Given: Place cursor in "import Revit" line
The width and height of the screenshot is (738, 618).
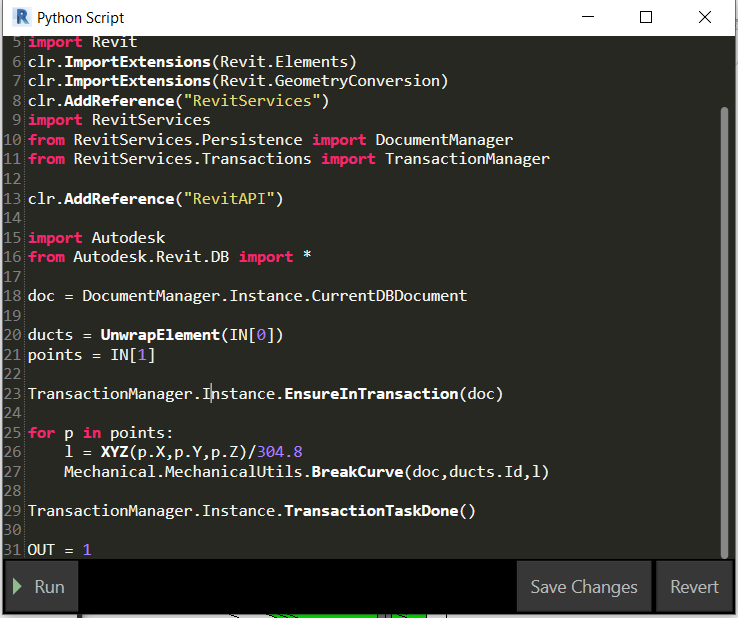Looking at the screenshot, I should 82,42.
